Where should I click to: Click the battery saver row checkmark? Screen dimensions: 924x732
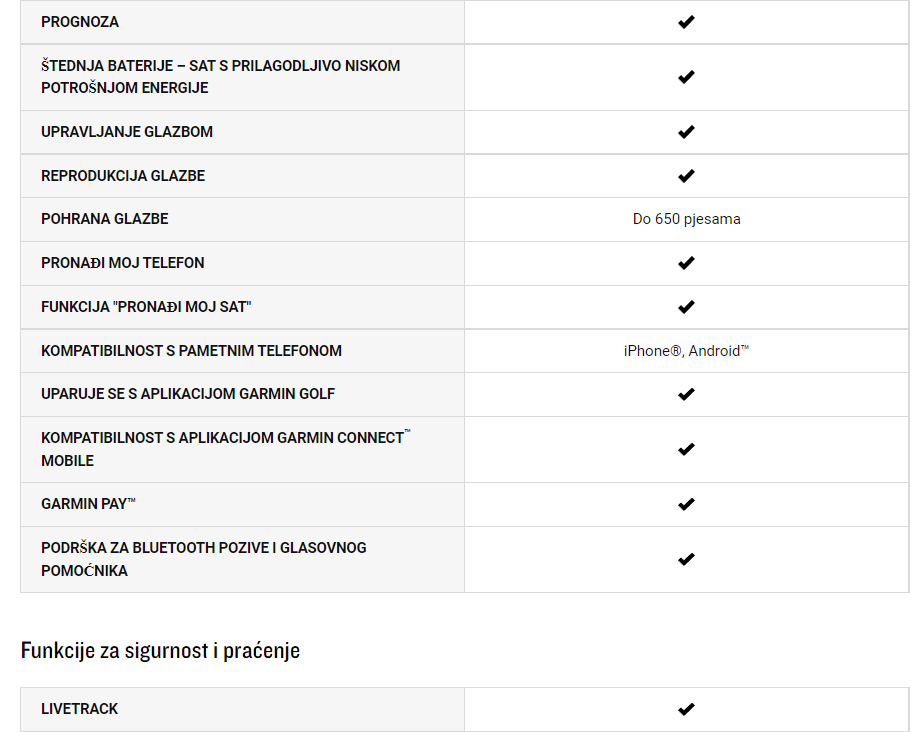(686, 77)
